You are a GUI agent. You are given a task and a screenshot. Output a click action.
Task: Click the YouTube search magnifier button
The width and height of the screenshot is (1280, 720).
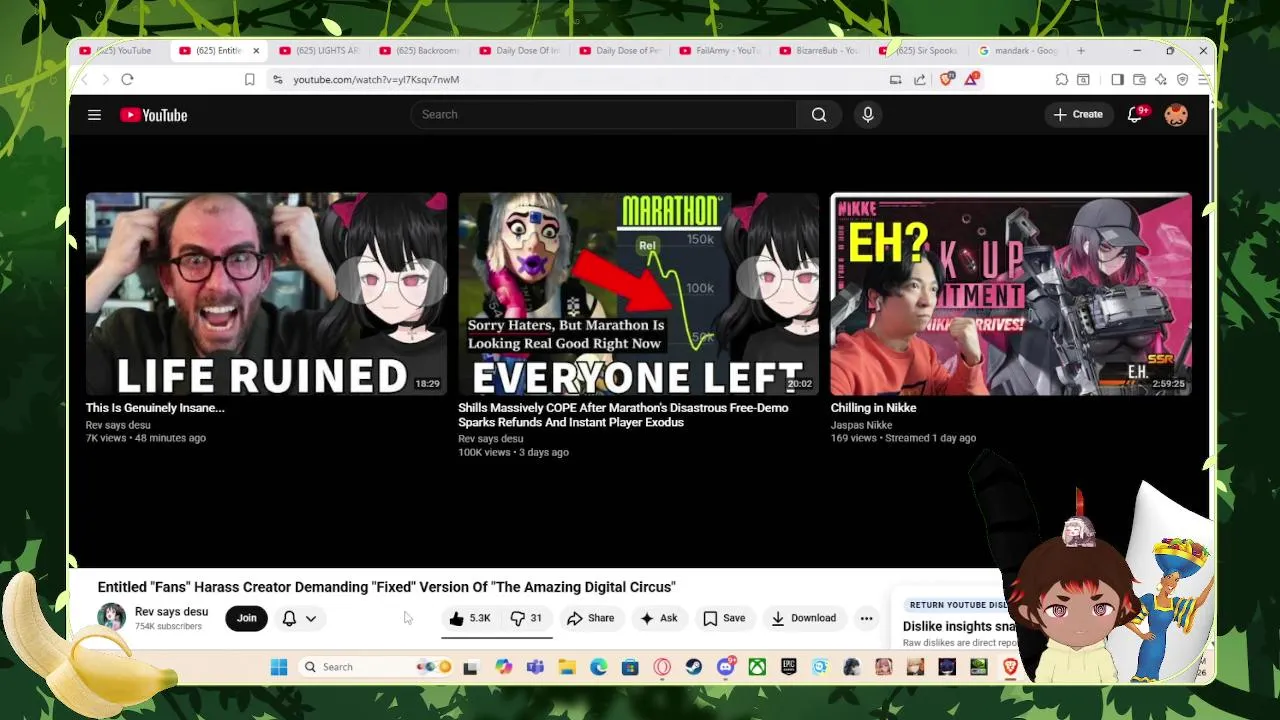coord(819,115)
